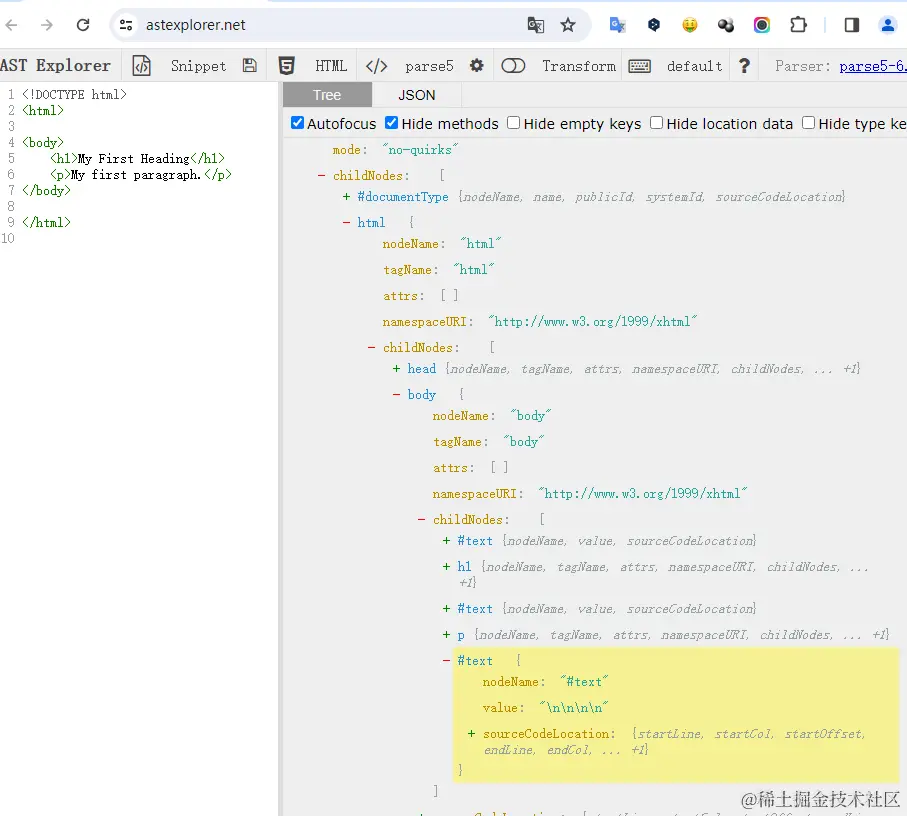This screenshot has height=816, width=907.
Task: Enable the Hide empty keys checkbox
Action: click(514, 123)
